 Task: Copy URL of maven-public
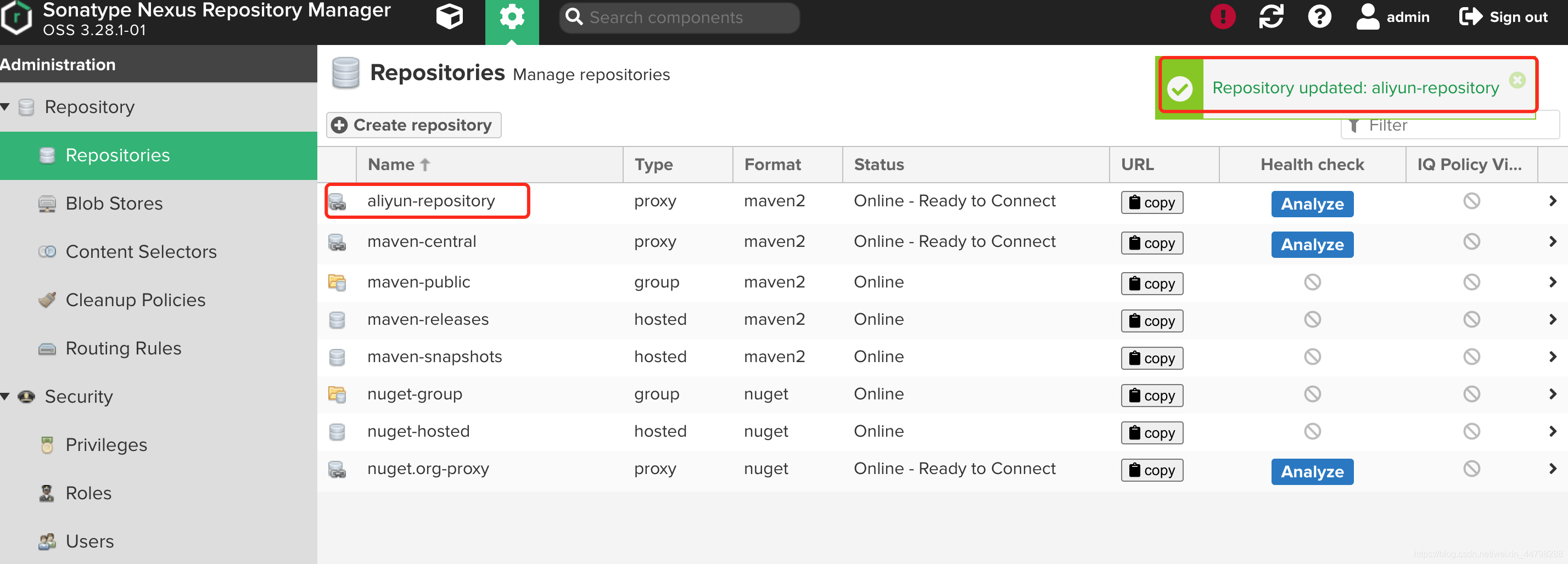1152,284
